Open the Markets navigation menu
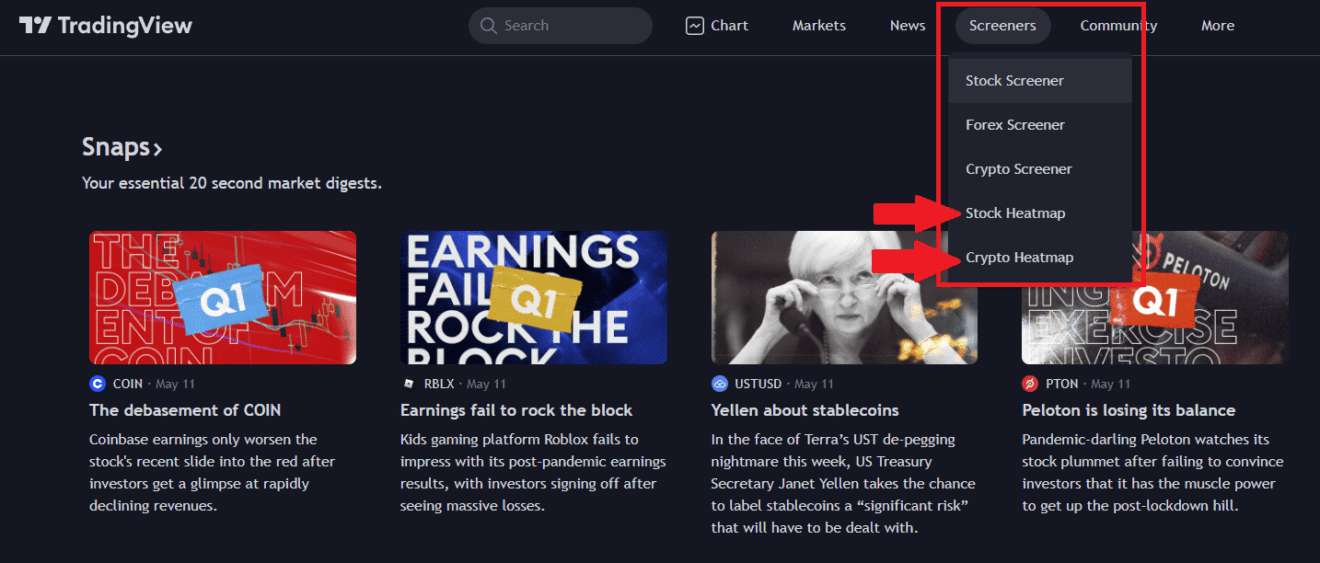 click(818, 26)
